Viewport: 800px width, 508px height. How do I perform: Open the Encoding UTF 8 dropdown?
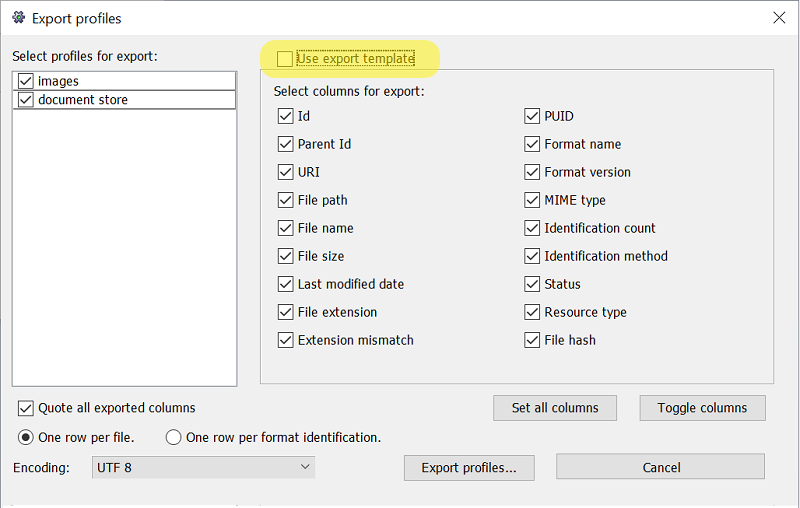click(203, 468)
